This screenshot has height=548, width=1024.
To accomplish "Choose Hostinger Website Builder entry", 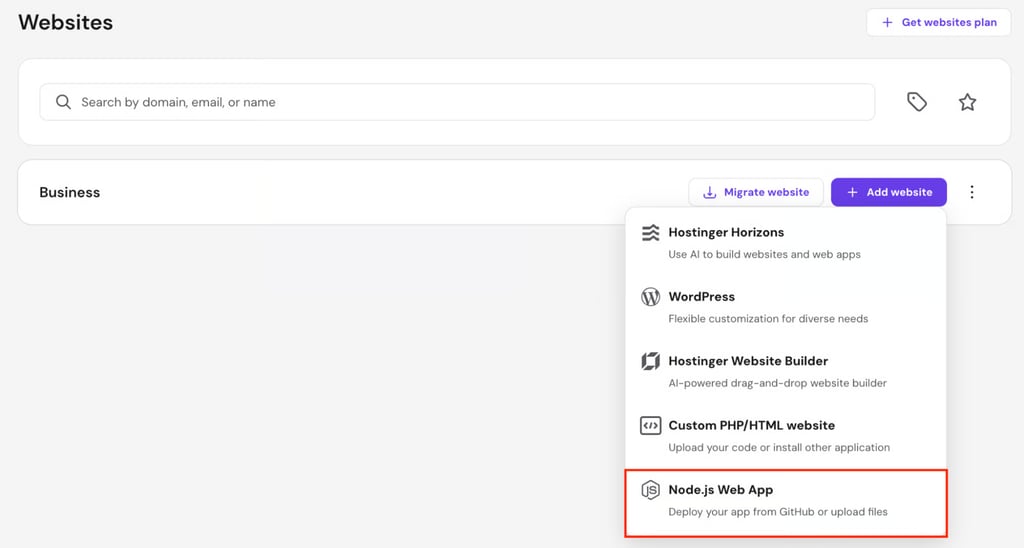I will [x=786, y=372].
